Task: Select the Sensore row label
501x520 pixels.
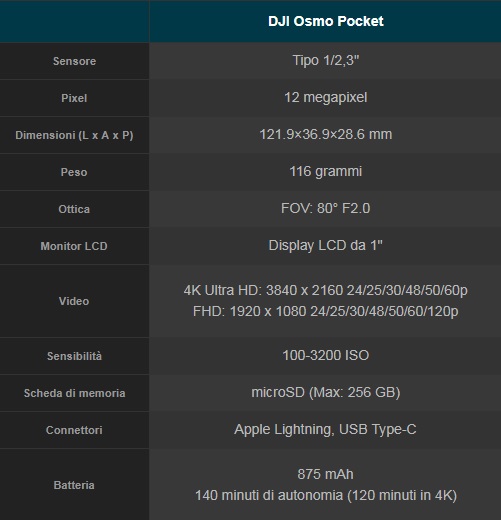Action: (74, 61)
